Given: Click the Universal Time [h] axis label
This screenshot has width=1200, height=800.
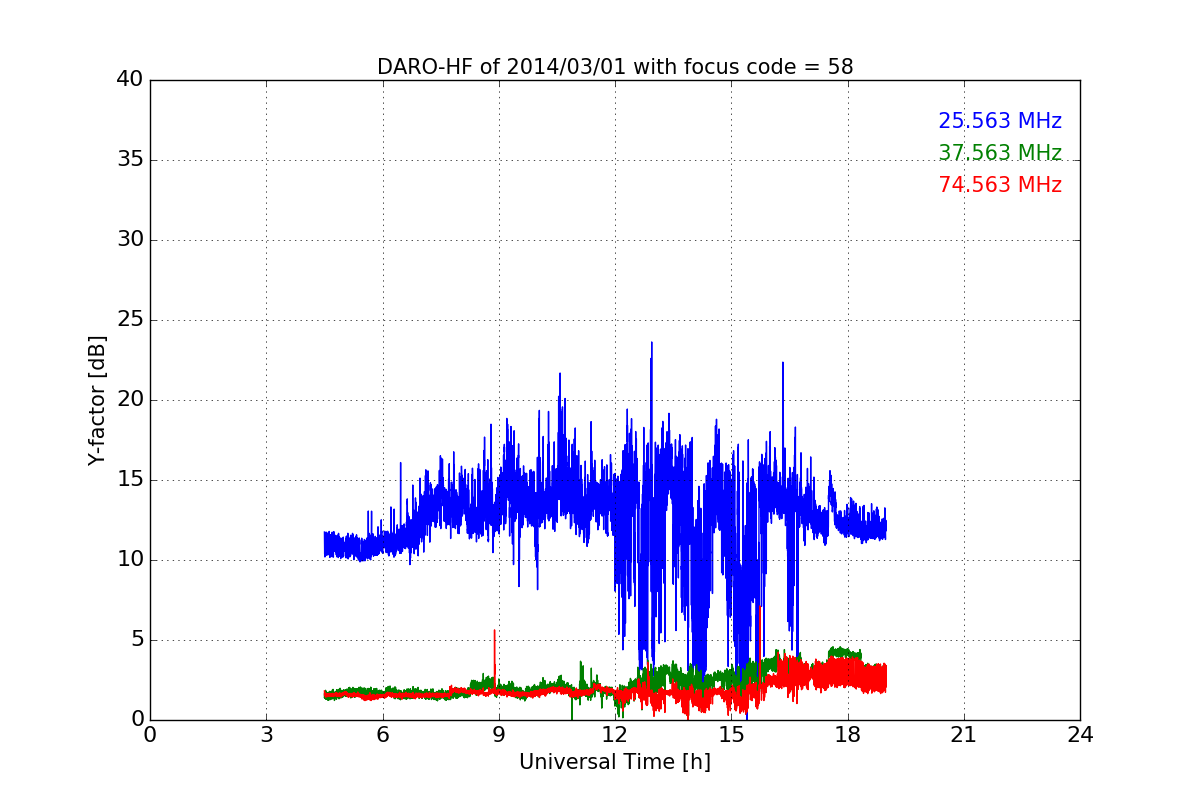Looking at the screenshot, I should point(615,762).
